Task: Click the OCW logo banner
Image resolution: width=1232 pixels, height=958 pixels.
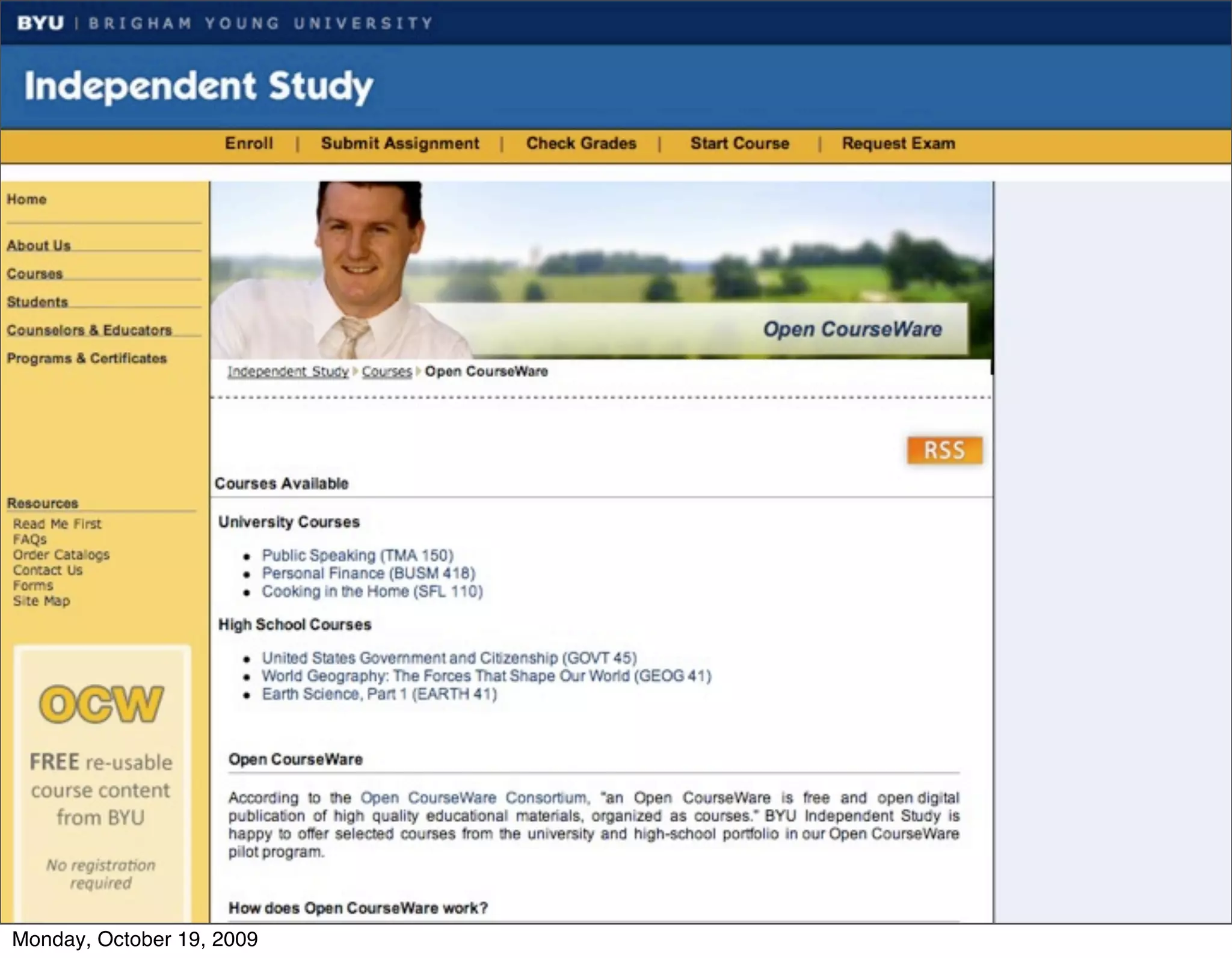Action: (102, 704)
